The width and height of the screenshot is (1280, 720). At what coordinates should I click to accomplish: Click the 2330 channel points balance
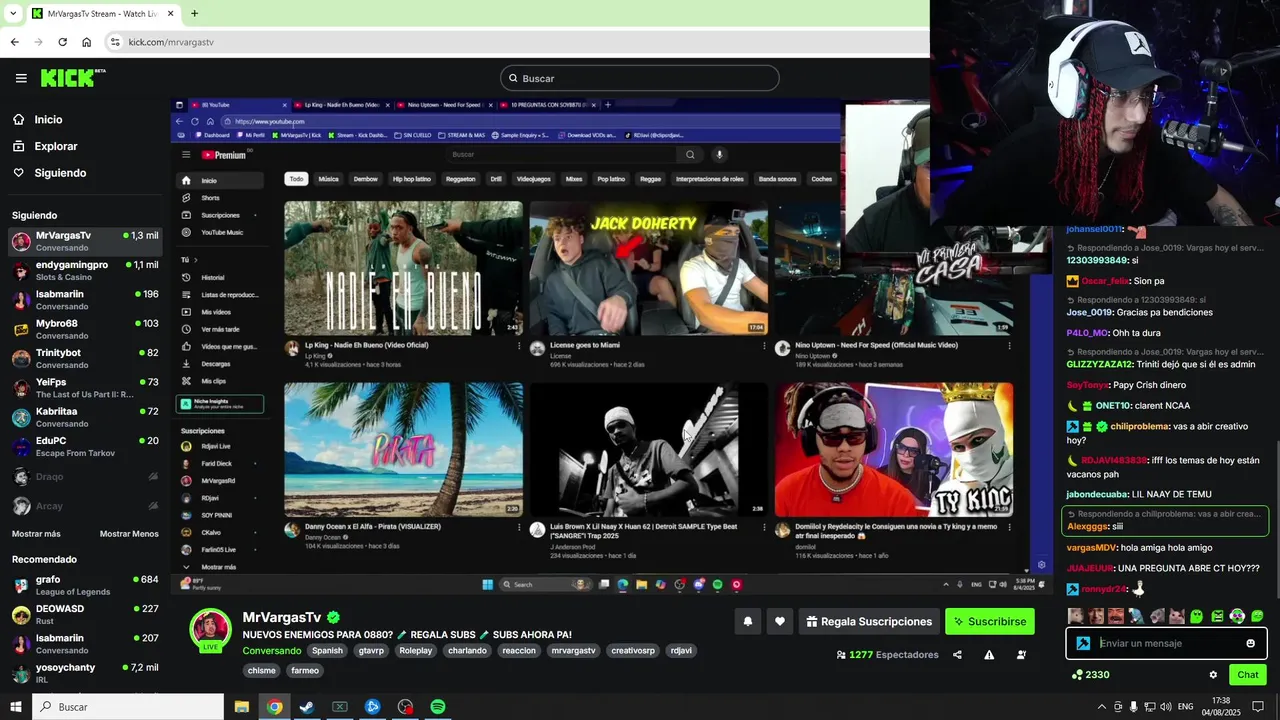click(1090, 675)
